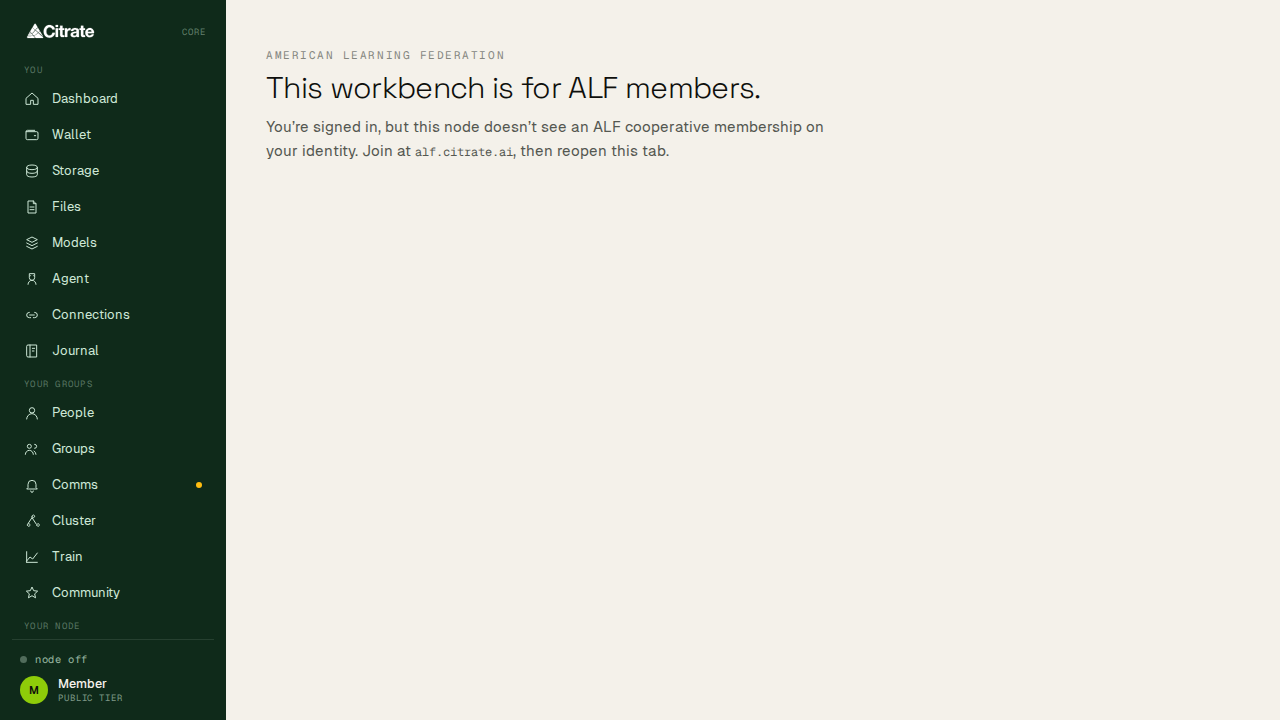Click the Dashboard home icon
Screen dimensions: 1280x720
[32, 99]
